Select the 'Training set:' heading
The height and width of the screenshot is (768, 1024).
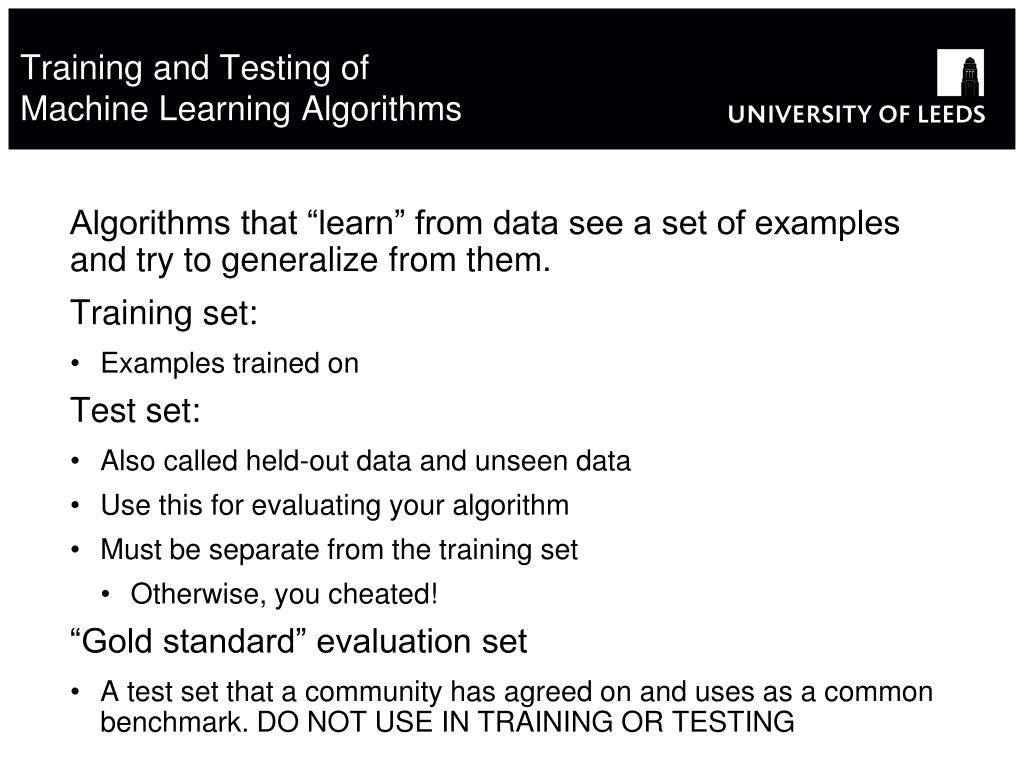point(164,313)
